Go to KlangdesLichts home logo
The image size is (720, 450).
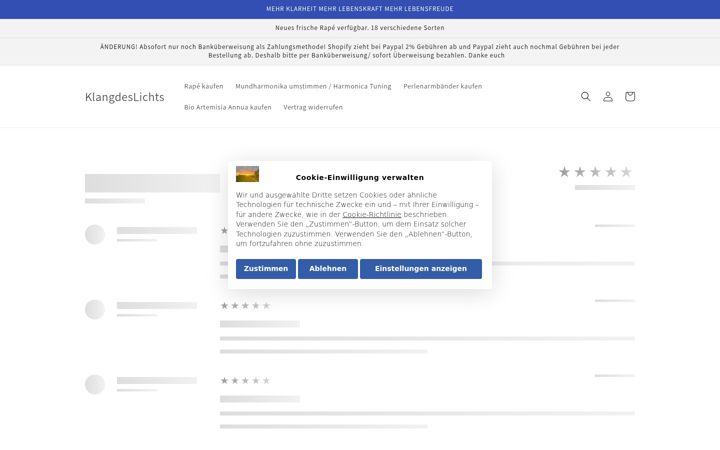pos(124,97)
